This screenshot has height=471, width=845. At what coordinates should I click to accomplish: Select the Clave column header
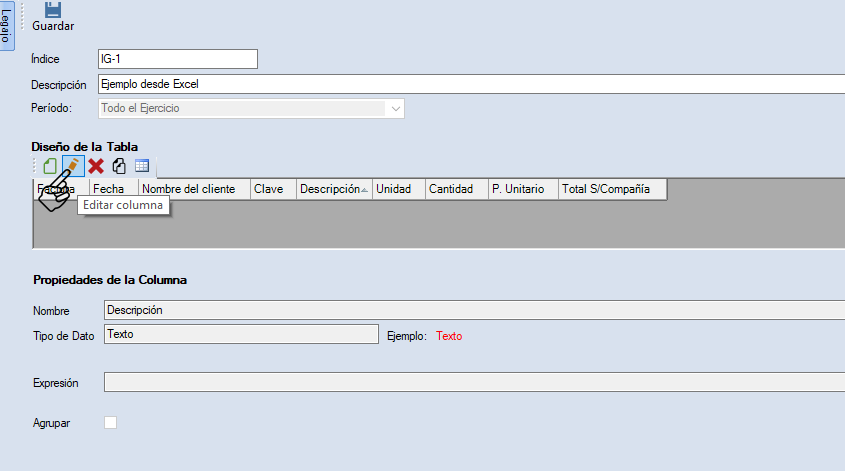[x=272, y=189]
